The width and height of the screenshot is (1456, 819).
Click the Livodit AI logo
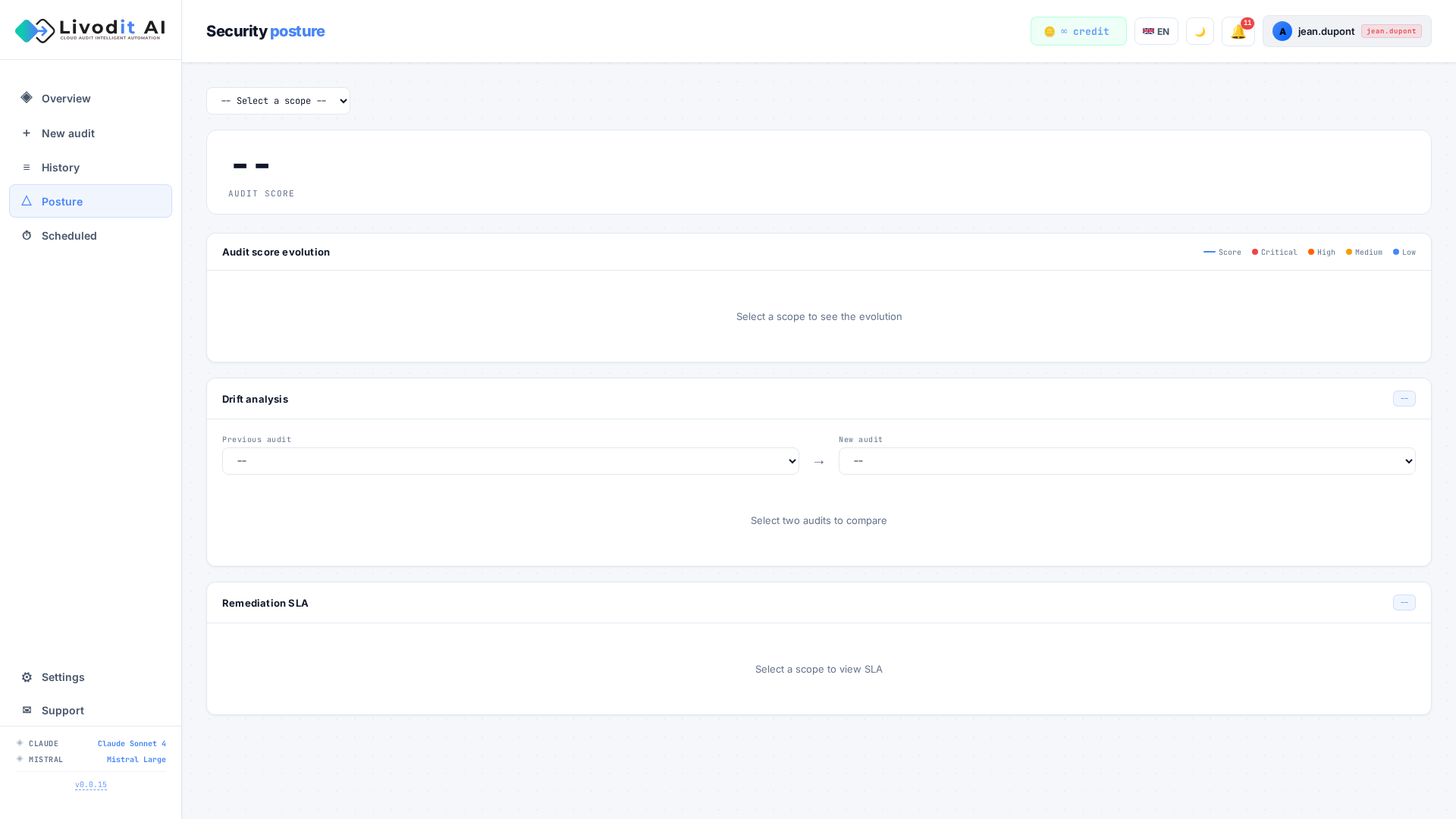pyautogui.click(x=90, y=30)
